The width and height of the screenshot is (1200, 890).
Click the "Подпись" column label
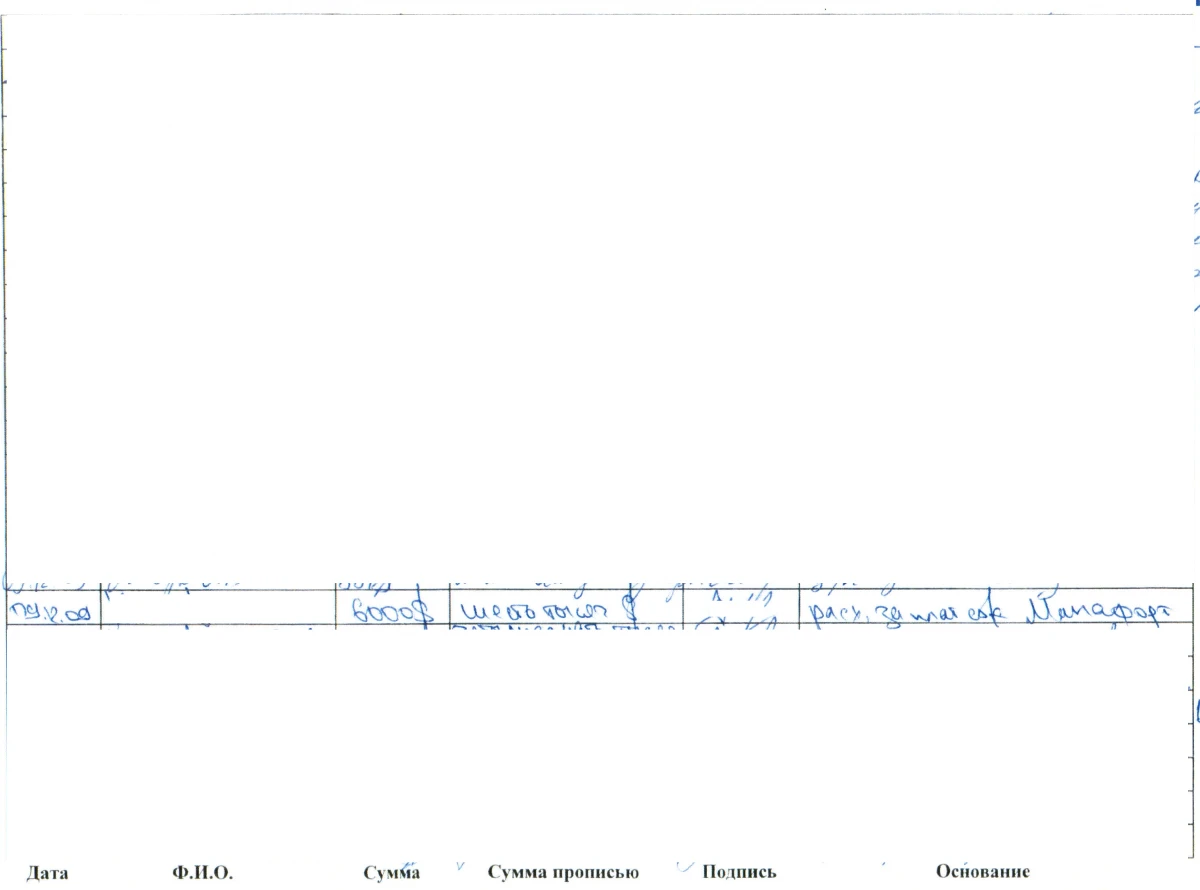(x=740, y=873)
